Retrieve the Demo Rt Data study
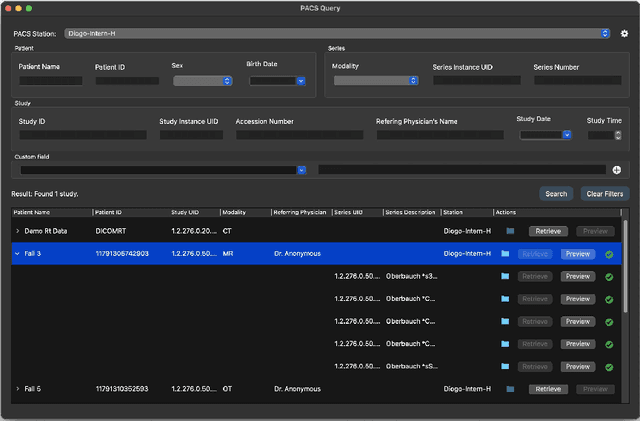The width and height of the screenshot is (640, 421). pyautogui.click(x=548, y=231)
